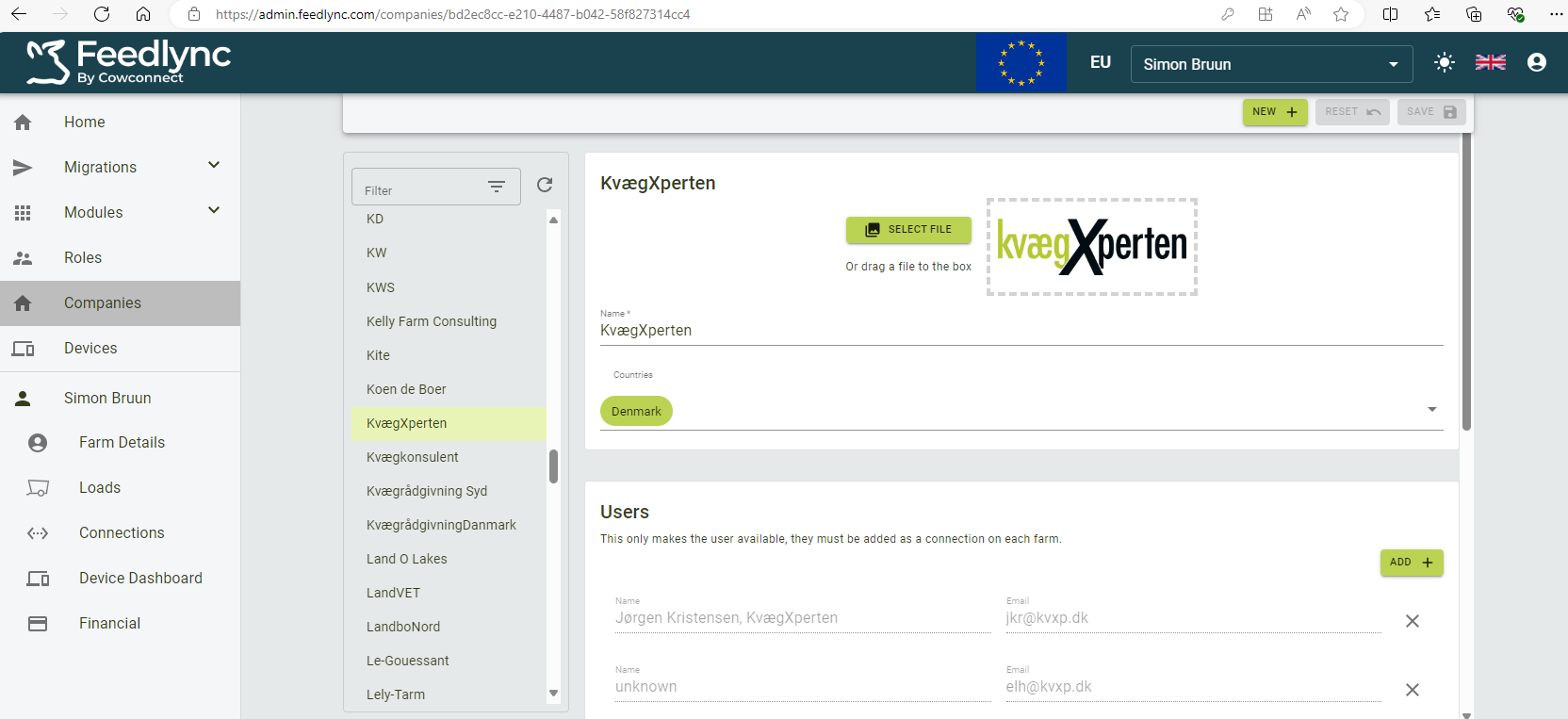Screen dimensions: 1568x719
Task: Open the Financial page
Action: click(120, 624)
